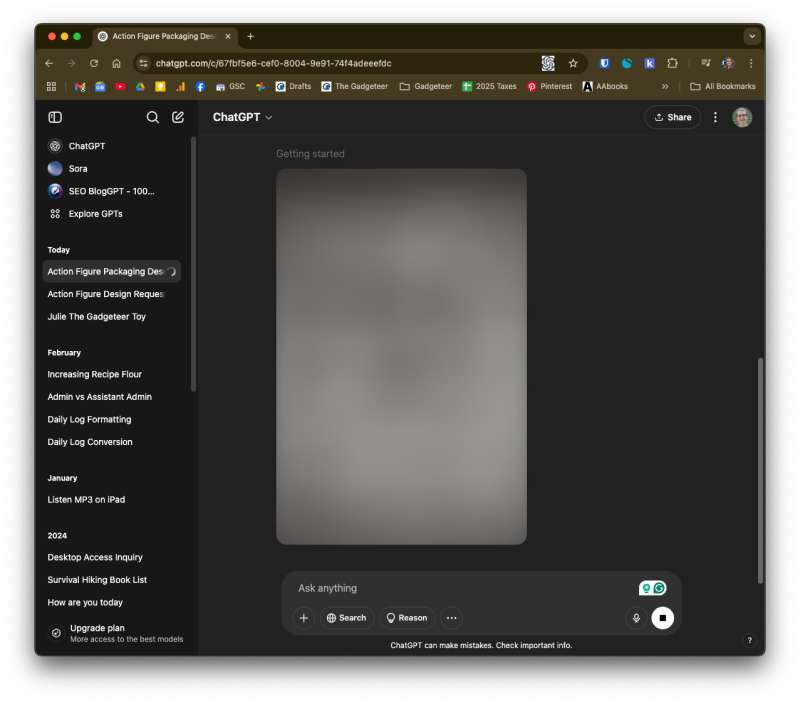This screenshot has height=702, width=800.
Task: Open the How are you today chat
Action: [x=85, y=602]
